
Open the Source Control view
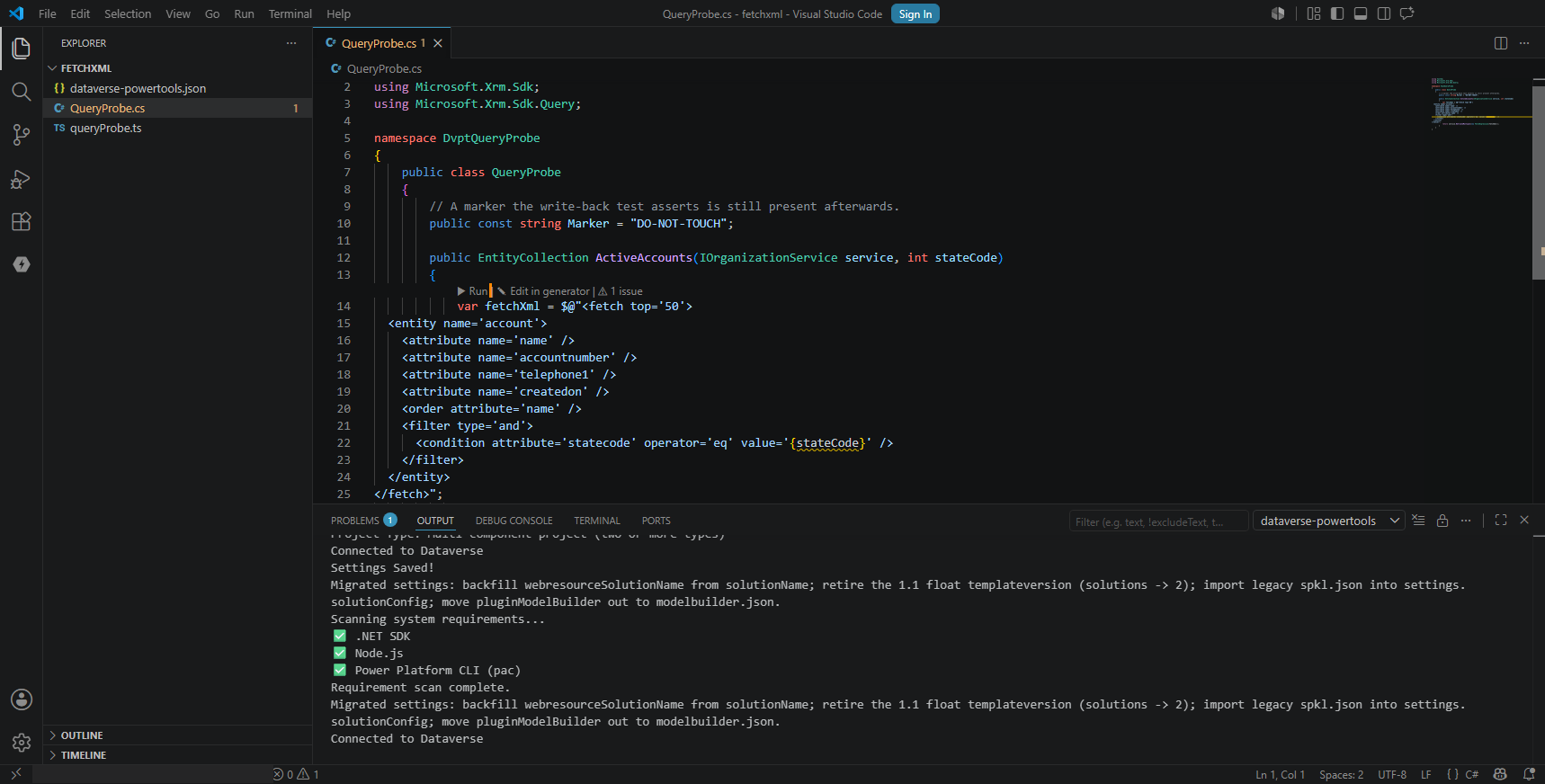(21, 135)
